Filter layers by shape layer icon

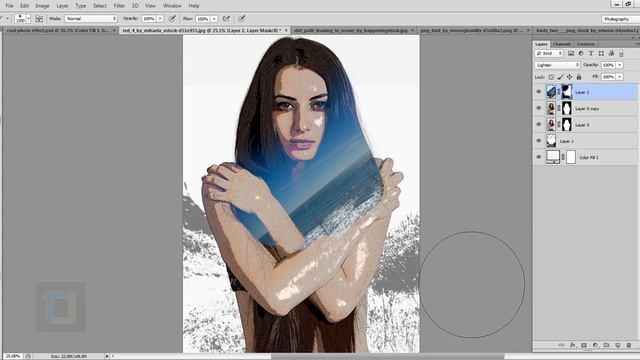click(x=601, y=53)
